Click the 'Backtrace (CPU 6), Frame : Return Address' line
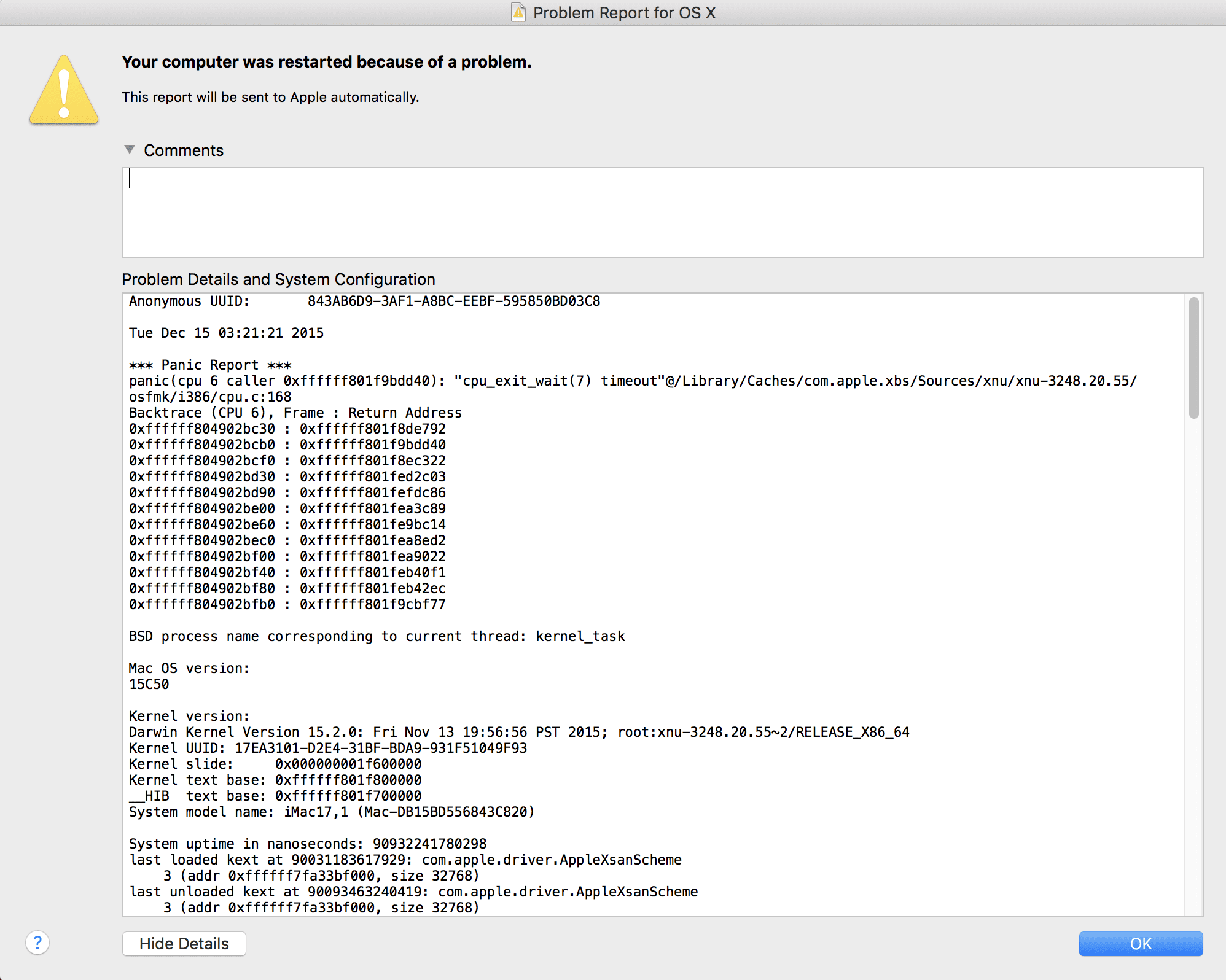The width and height of the screenshot is (1226, 980). (295, 413)
